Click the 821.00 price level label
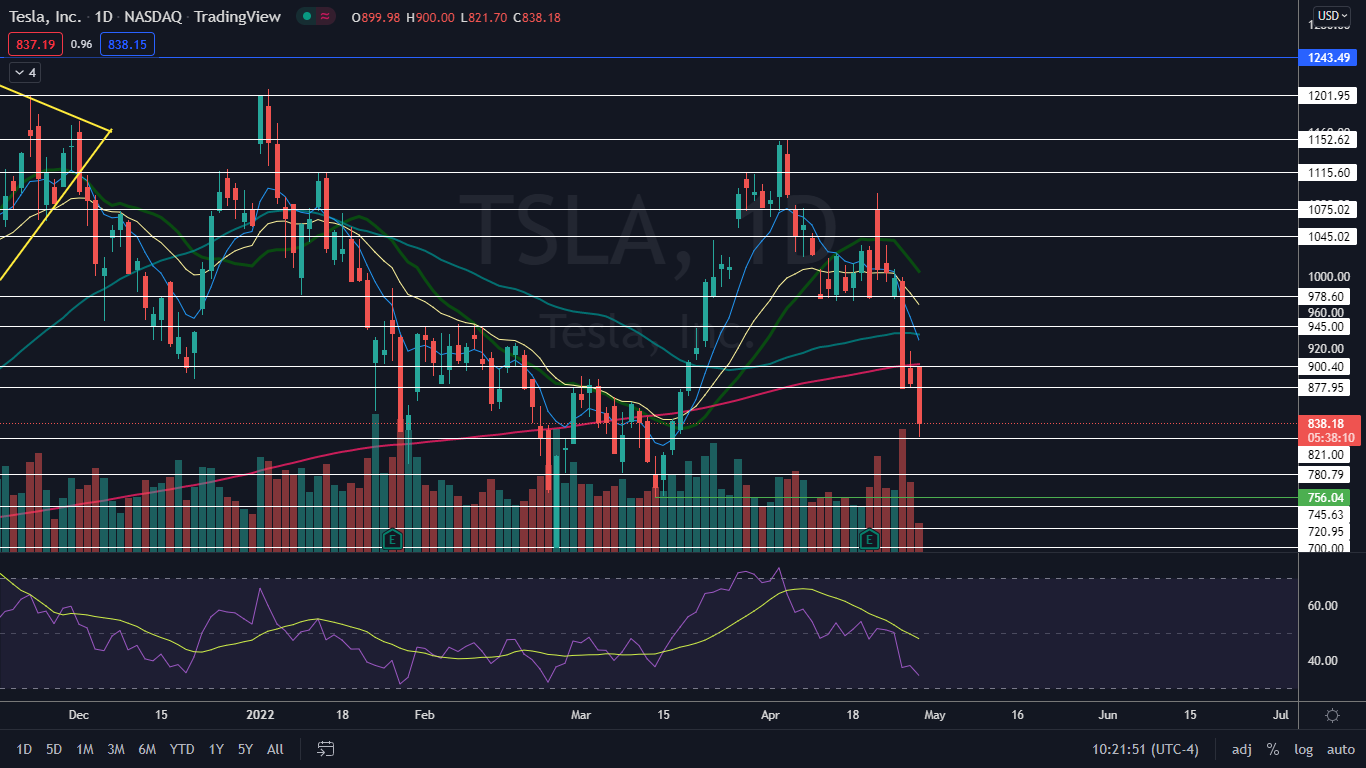The width and height of the screenshot is (1366, 768). [x=1326, y=455]
